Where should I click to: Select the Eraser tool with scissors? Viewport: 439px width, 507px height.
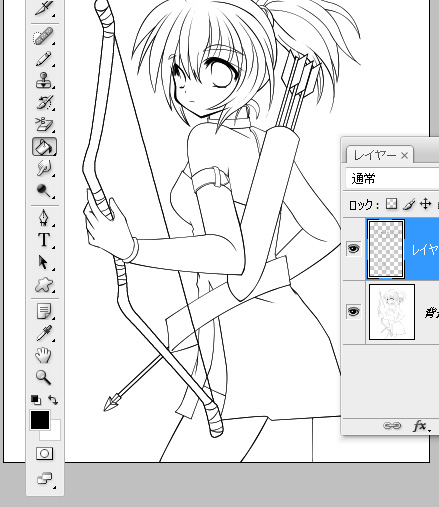[44, 124]
